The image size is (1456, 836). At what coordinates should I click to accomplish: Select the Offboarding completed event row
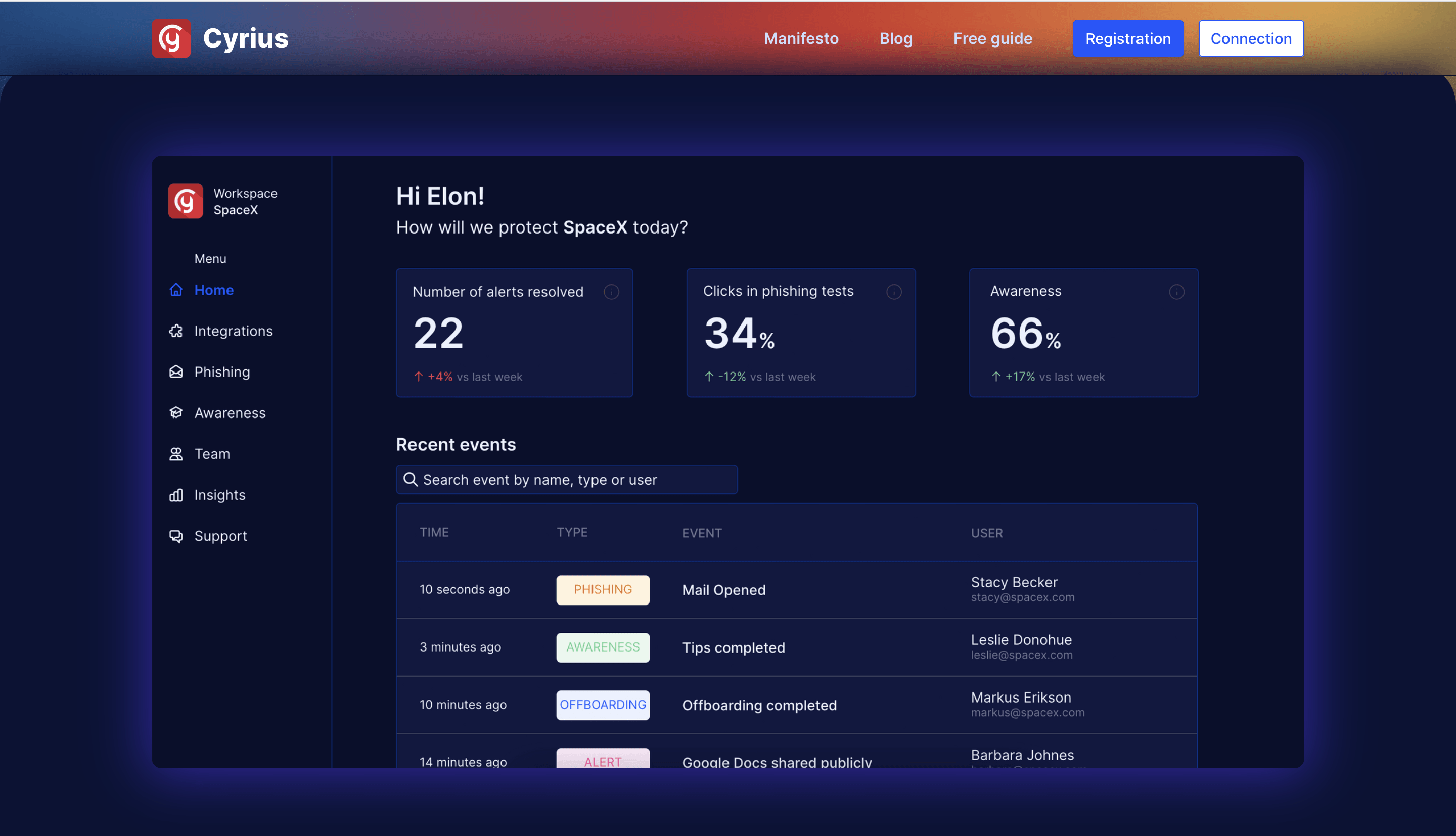click(x=796, y=705)
